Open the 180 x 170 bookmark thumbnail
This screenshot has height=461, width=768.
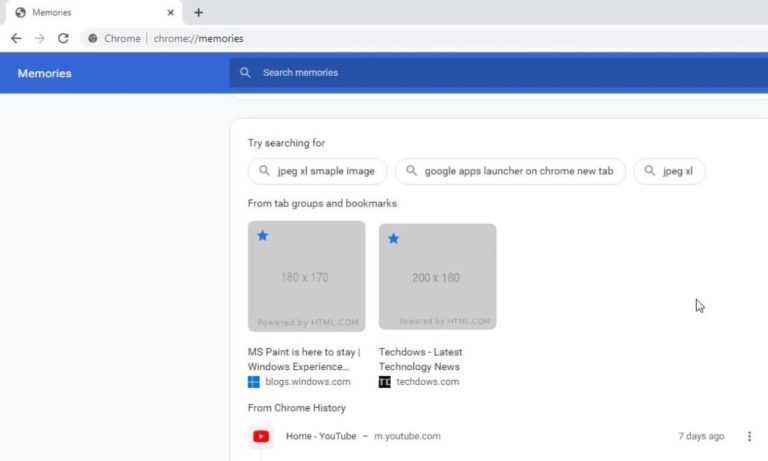307,276
